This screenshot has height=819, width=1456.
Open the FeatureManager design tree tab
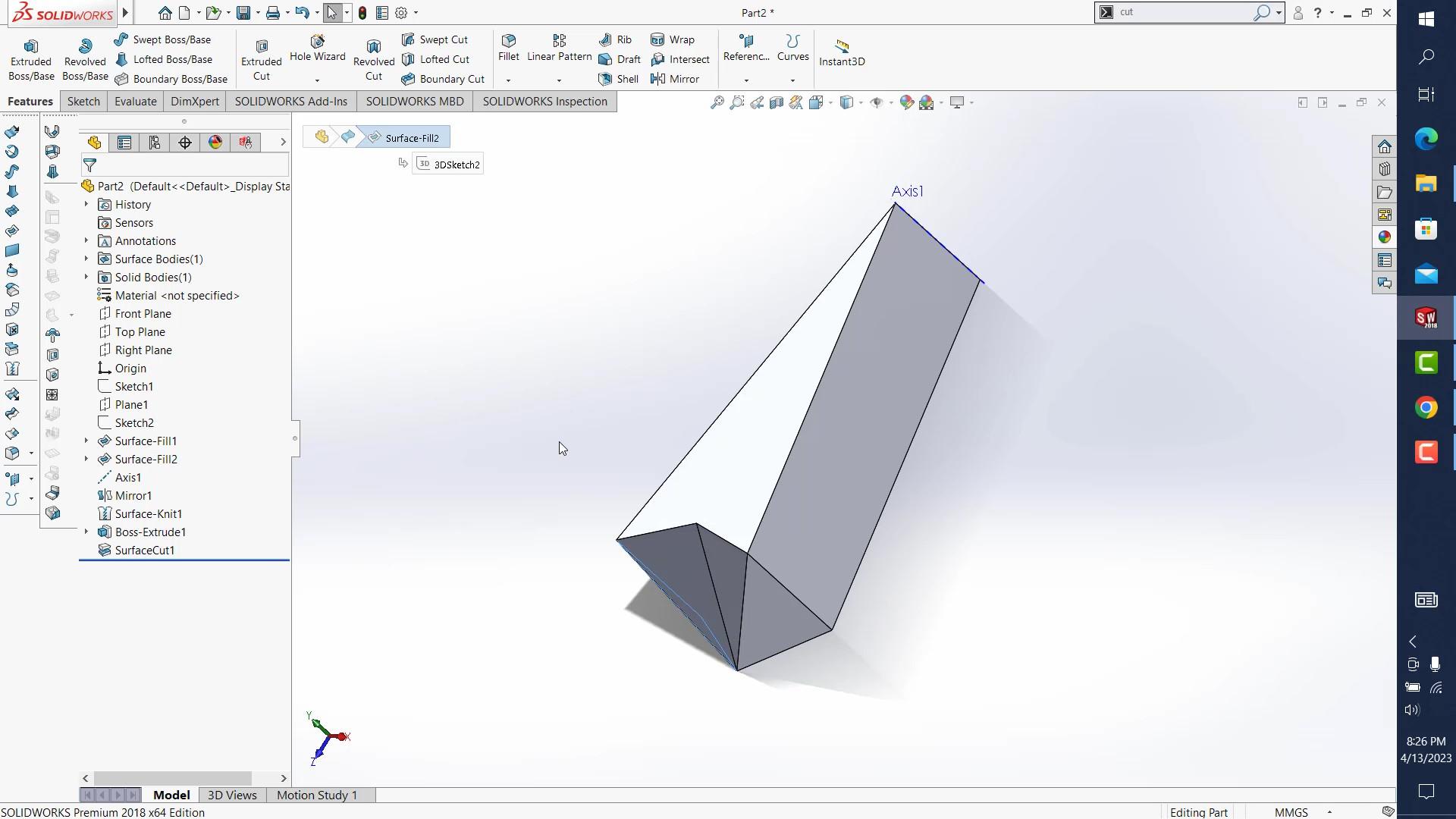coord(94,143)
